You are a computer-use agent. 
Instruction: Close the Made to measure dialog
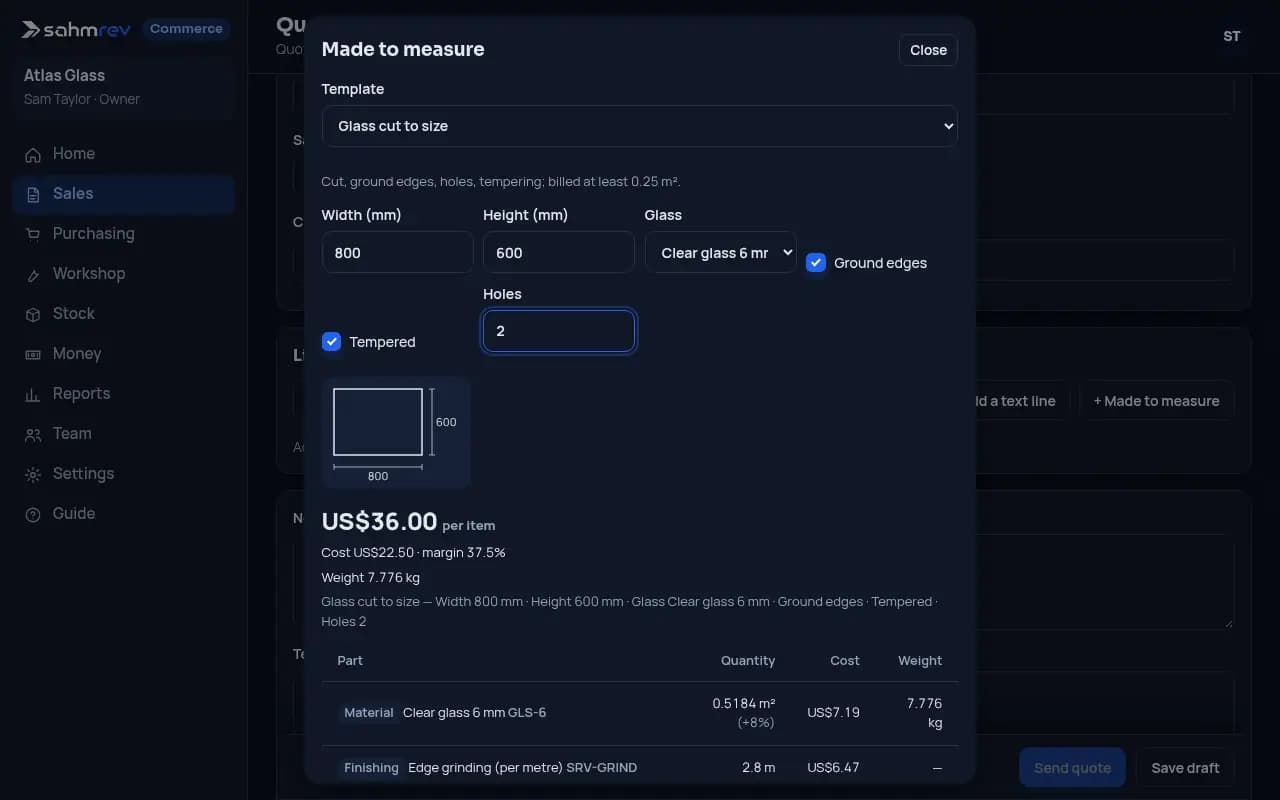point(928,50)
